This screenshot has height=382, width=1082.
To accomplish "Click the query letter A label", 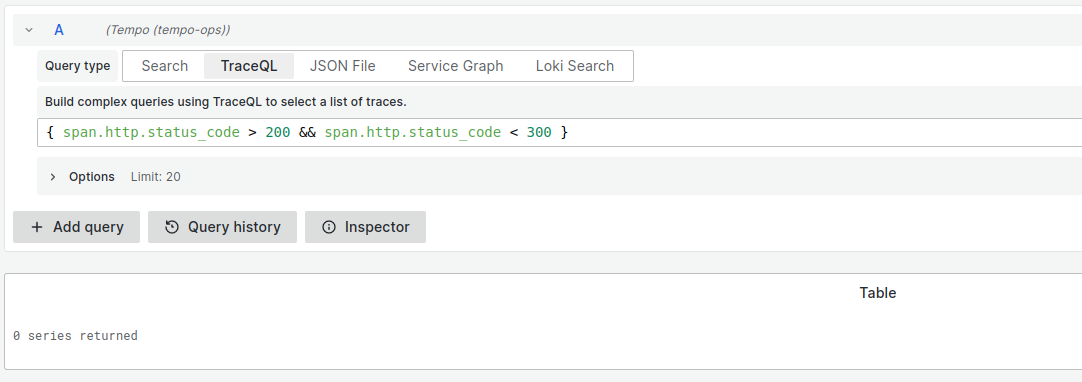I will click(x=59, y=30).
